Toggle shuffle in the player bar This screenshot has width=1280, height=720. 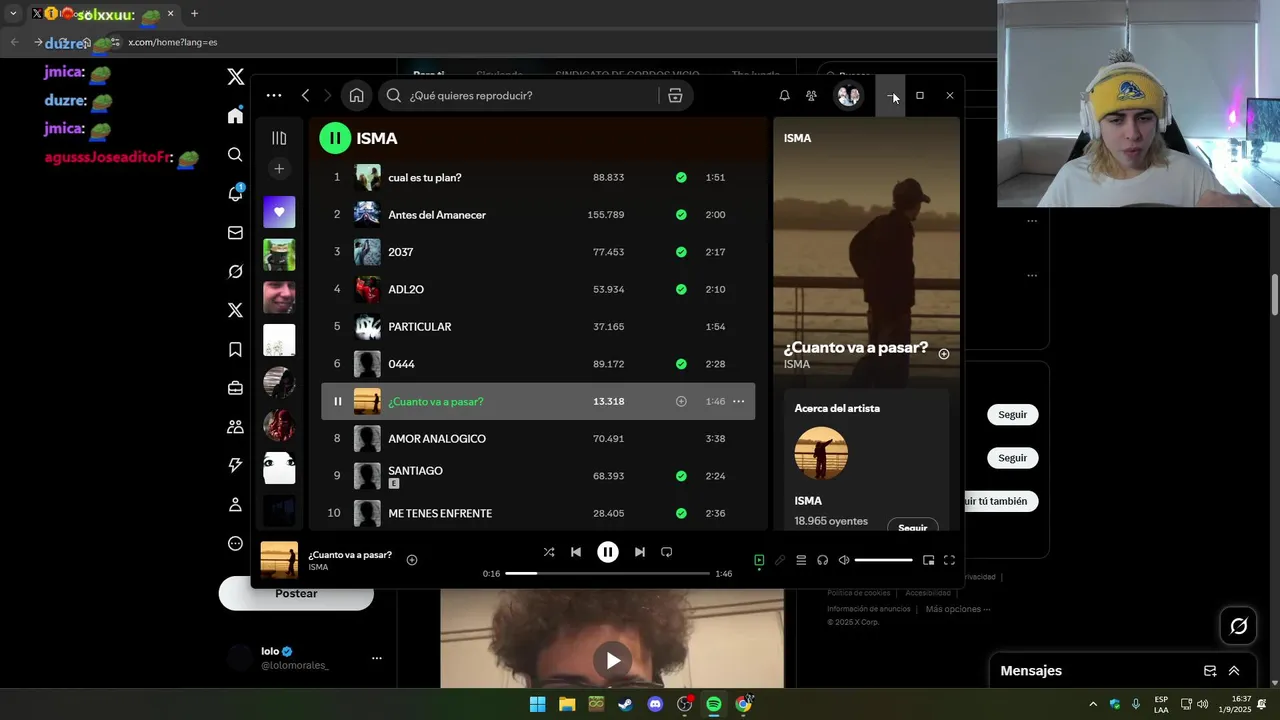click(549, 552)
